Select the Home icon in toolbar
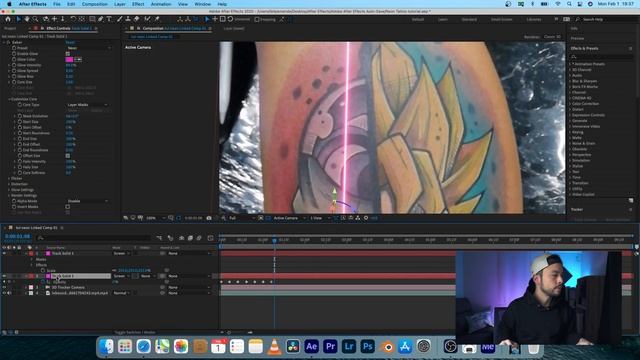The height and width of the screenshot is (360, 640). pyautogui.click(x=8, y=19)
